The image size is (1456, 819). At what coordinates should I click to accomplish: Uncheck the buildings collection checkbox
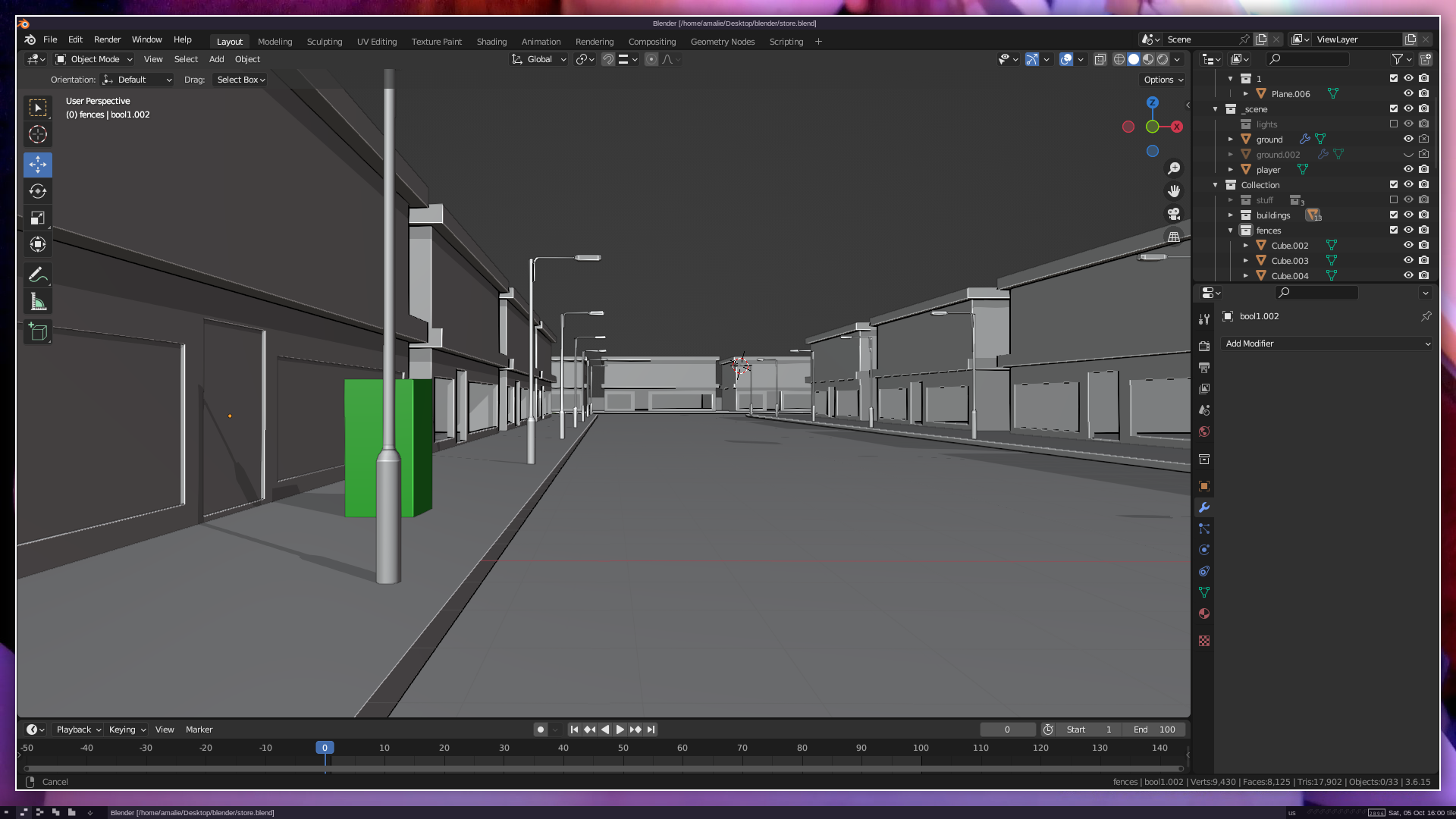click(x=1394, y=215)
